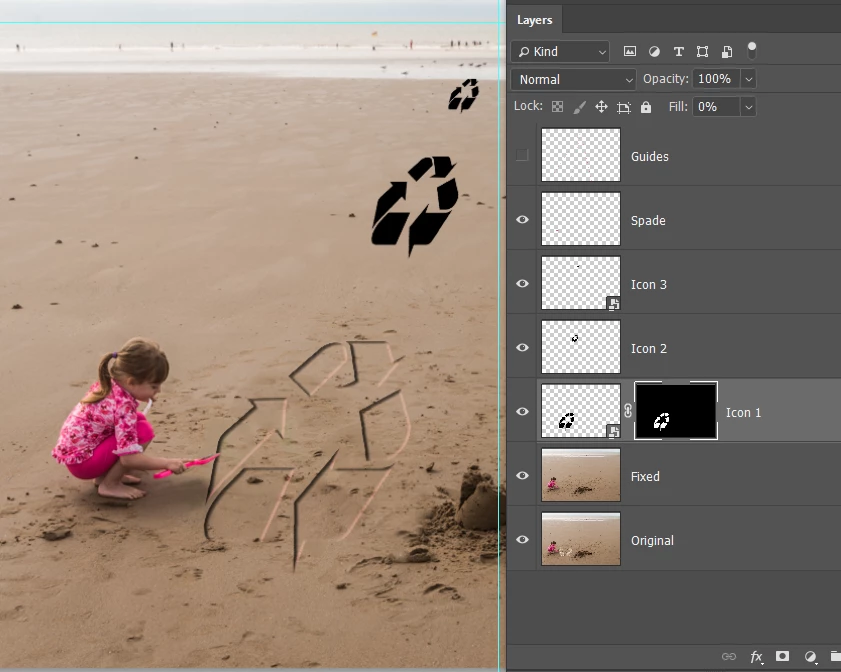Filter layers by pixel layers icon

[x=630, y=51]
